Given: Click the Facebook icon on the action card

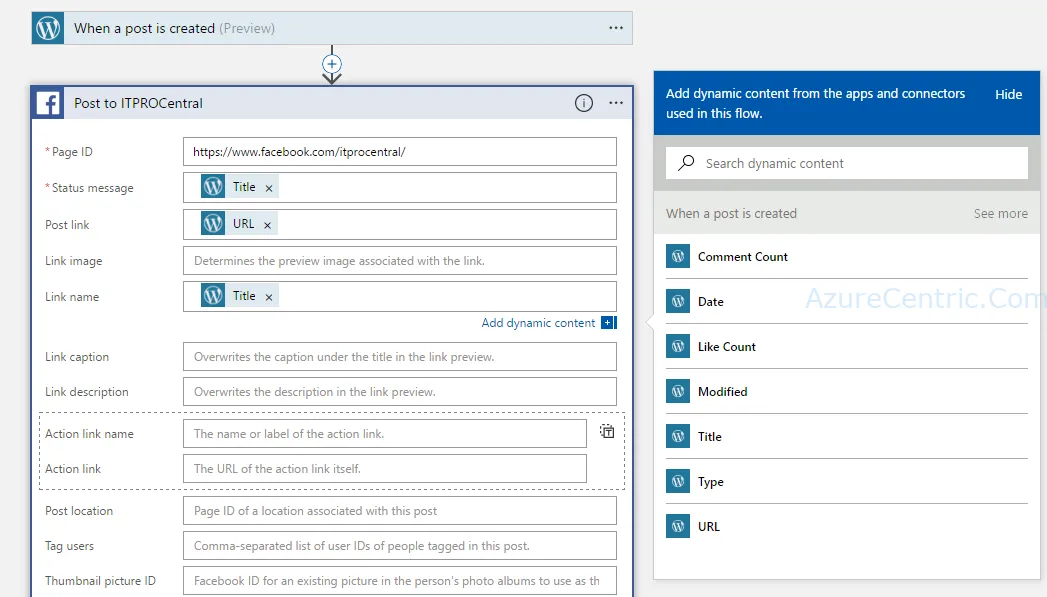Looking at the screenshot, I should point(48,103).
